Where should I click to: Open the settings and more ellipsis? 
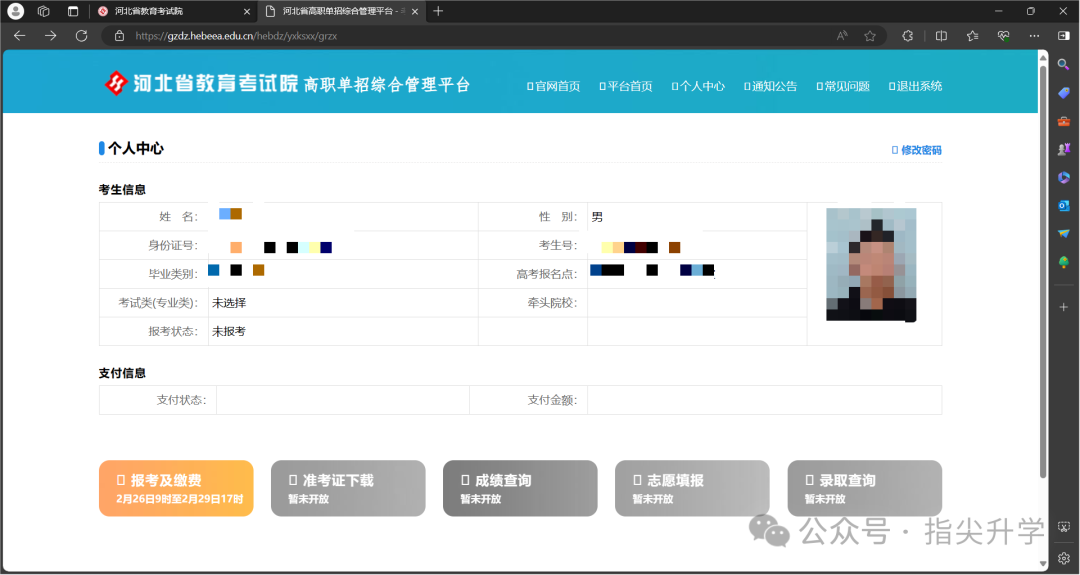(1035, 36)
